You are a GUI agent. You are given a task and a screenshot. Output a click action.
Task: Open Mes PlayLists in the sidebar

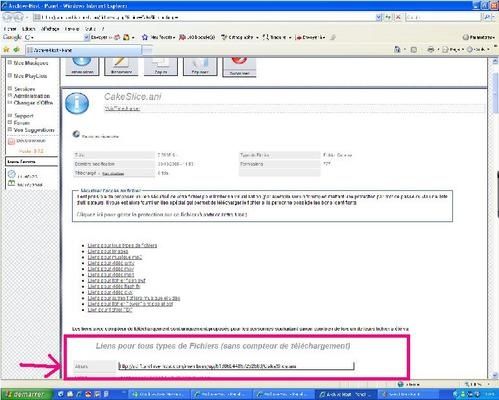point(30,76)
